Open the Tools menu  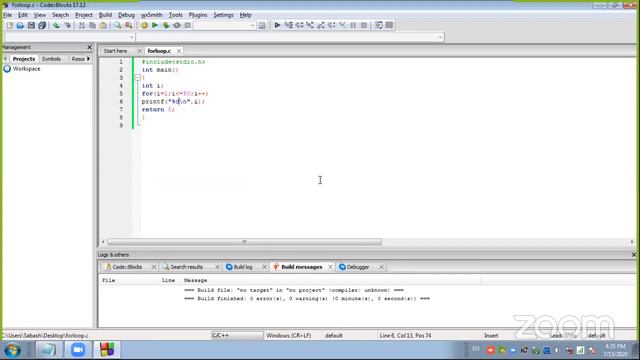[176, 15]
